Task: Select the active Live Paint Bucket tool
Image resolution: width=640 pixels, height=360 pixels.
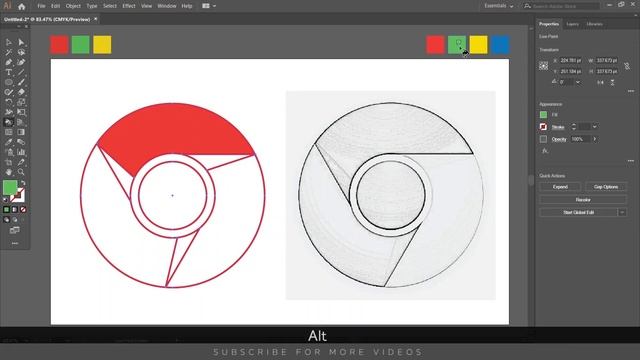Action: tap(9, 122)
